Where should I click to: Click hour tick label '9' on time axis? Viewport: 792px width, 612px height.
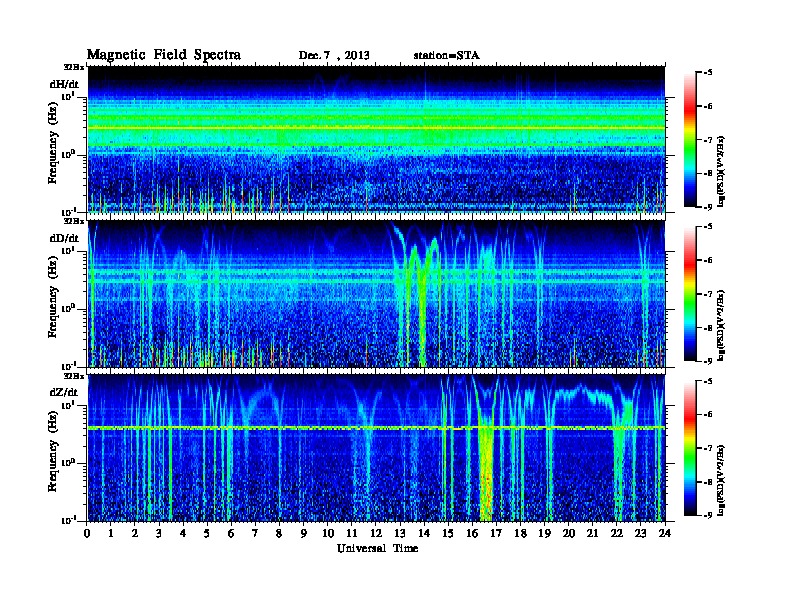[x=304, y=533]
